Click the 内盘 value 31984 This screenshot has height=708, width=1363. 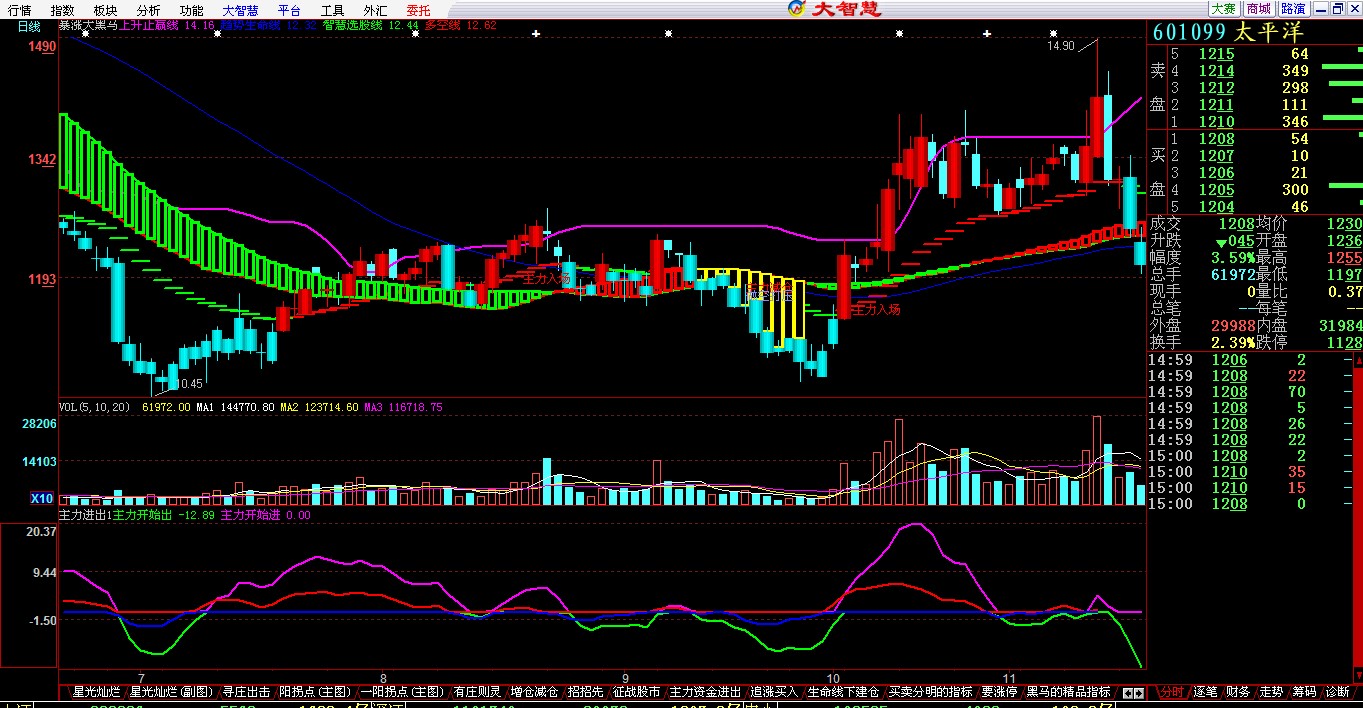1339,325
